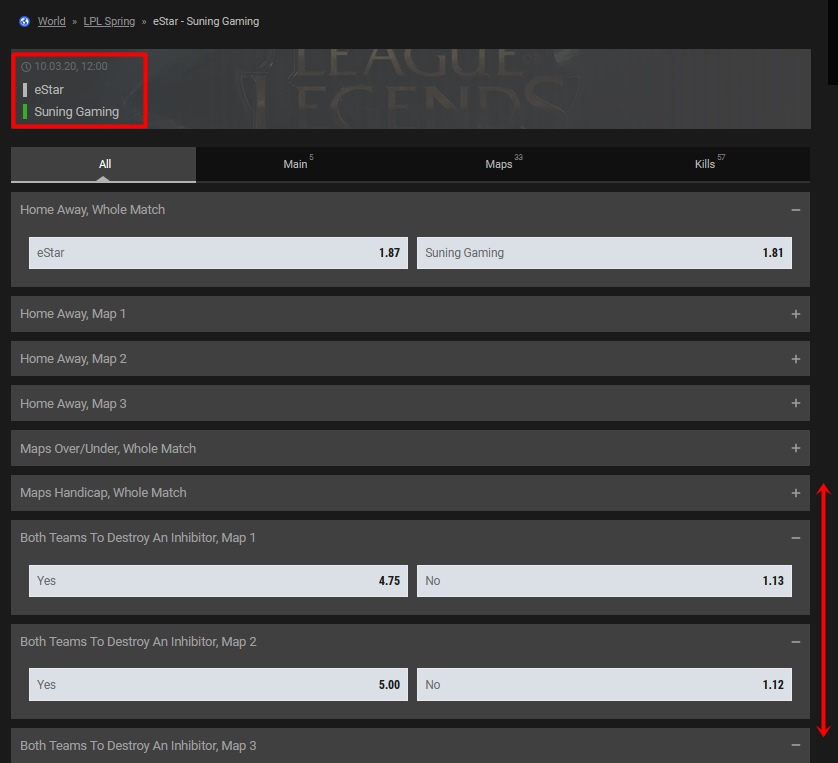Pick No at 1.13 for Map 1 inhibitor

tap(604, 581)
